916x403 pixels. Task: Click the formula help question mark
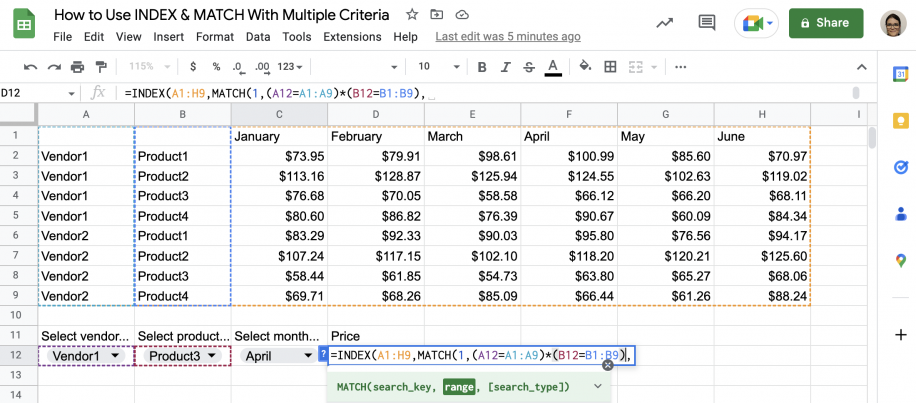[323, 354]
